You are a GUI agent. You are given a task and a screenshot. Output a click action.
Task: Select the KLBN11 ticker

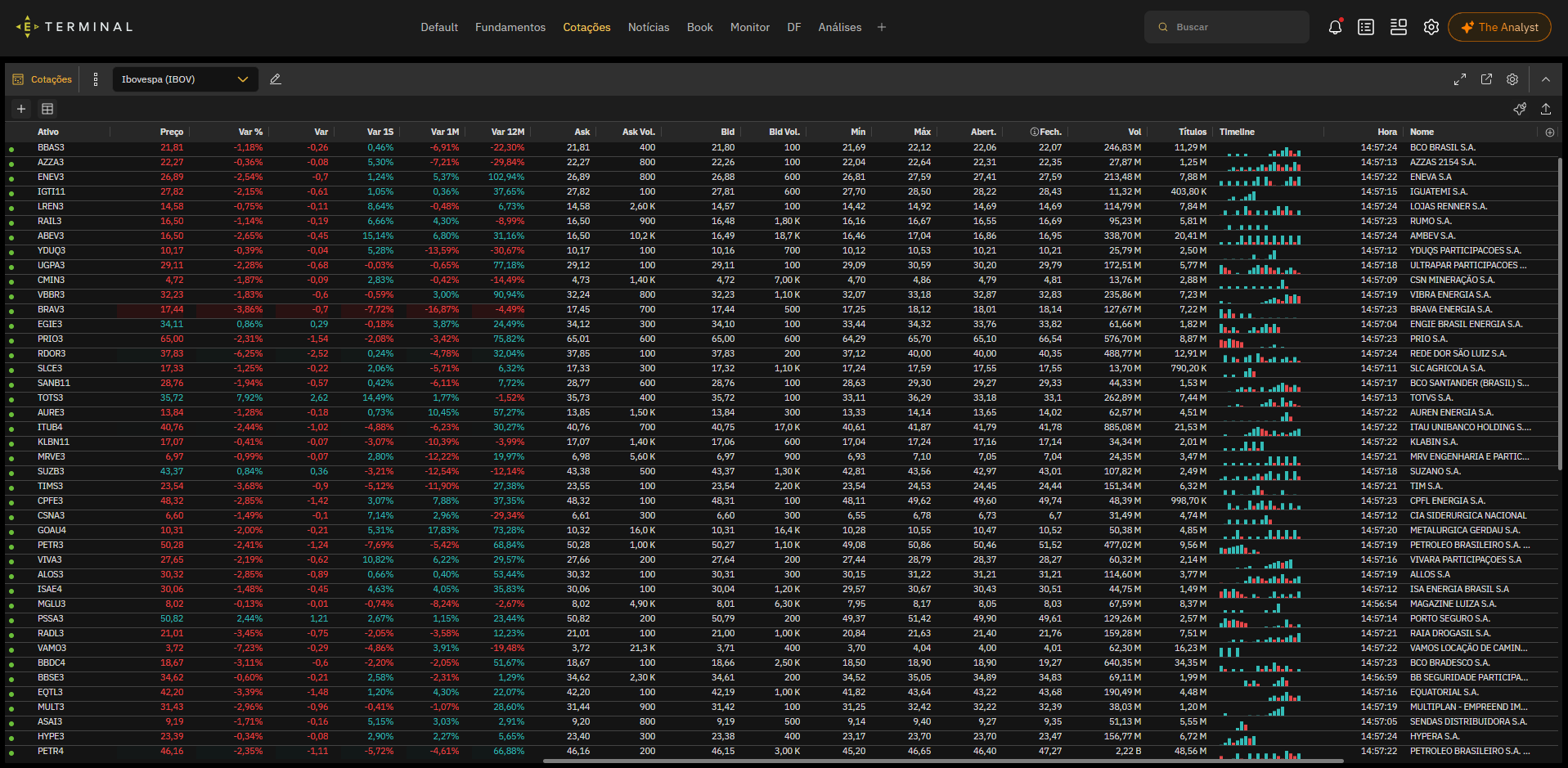pos(52,442)
